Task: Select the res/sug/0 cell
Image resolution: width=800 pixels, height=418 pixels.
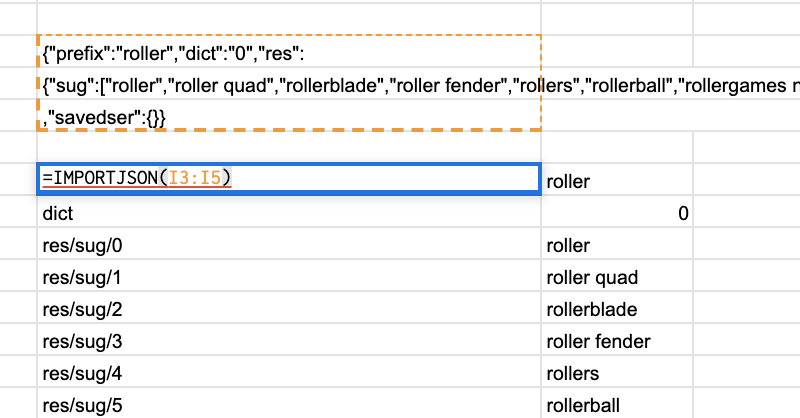Action: (x=289, y=245)
